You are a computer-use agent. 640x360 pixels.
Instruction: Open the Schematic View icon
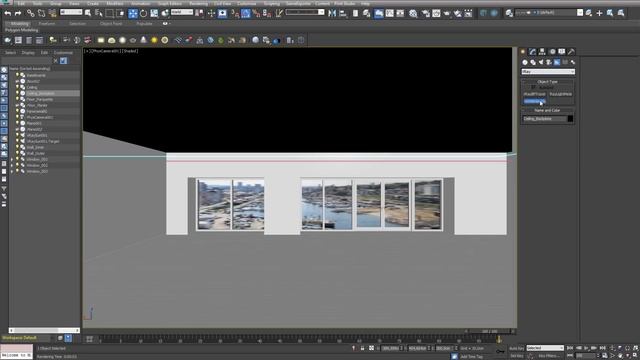coord(400,13)
